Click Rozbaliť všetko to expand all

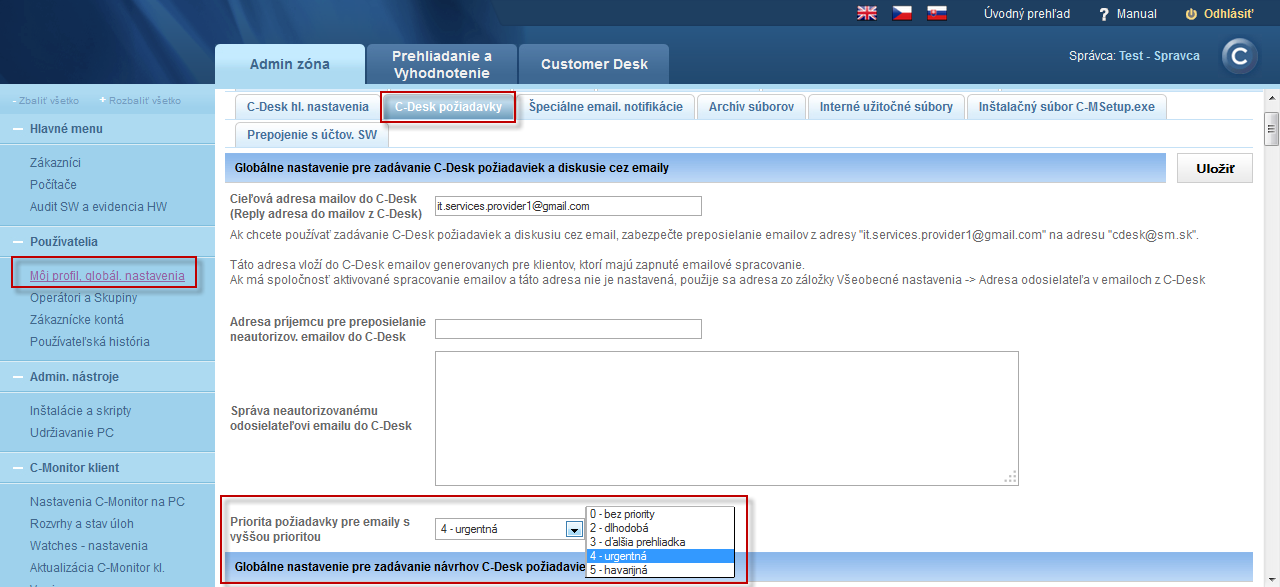140,101
